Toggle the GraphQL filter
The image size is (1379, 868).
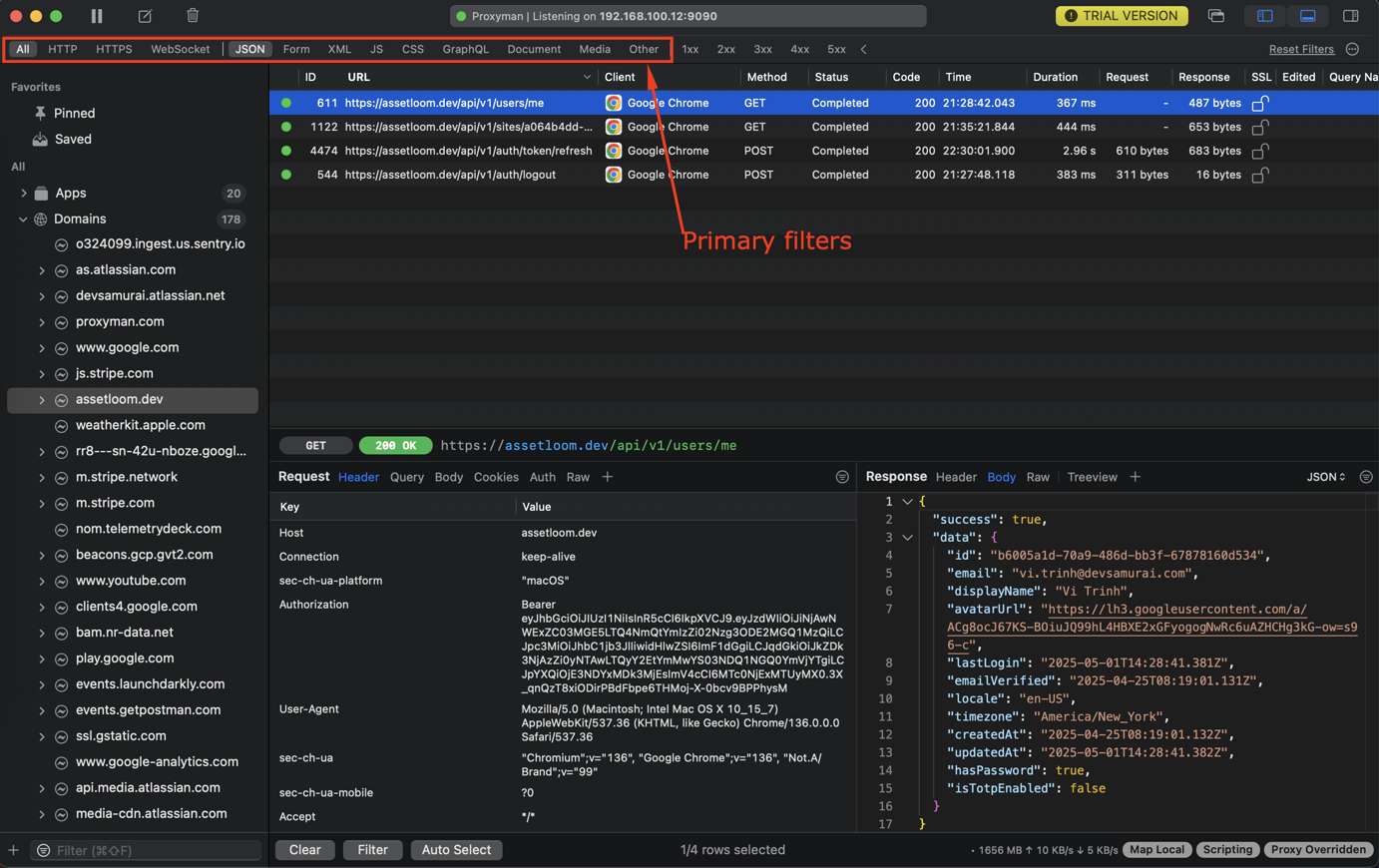coord(466,49)
